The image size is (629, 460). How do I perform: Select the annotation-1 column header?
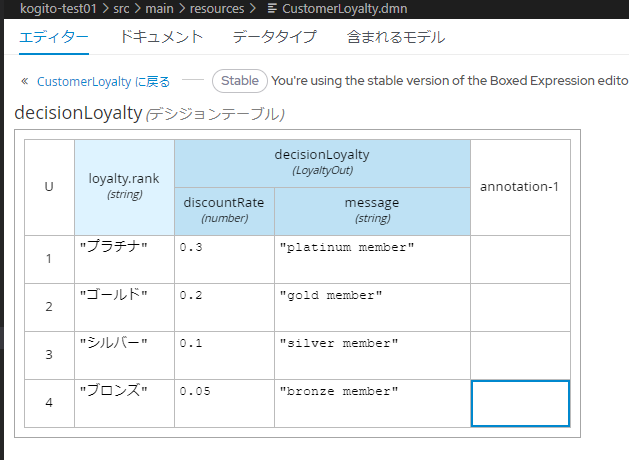[520, 187]
